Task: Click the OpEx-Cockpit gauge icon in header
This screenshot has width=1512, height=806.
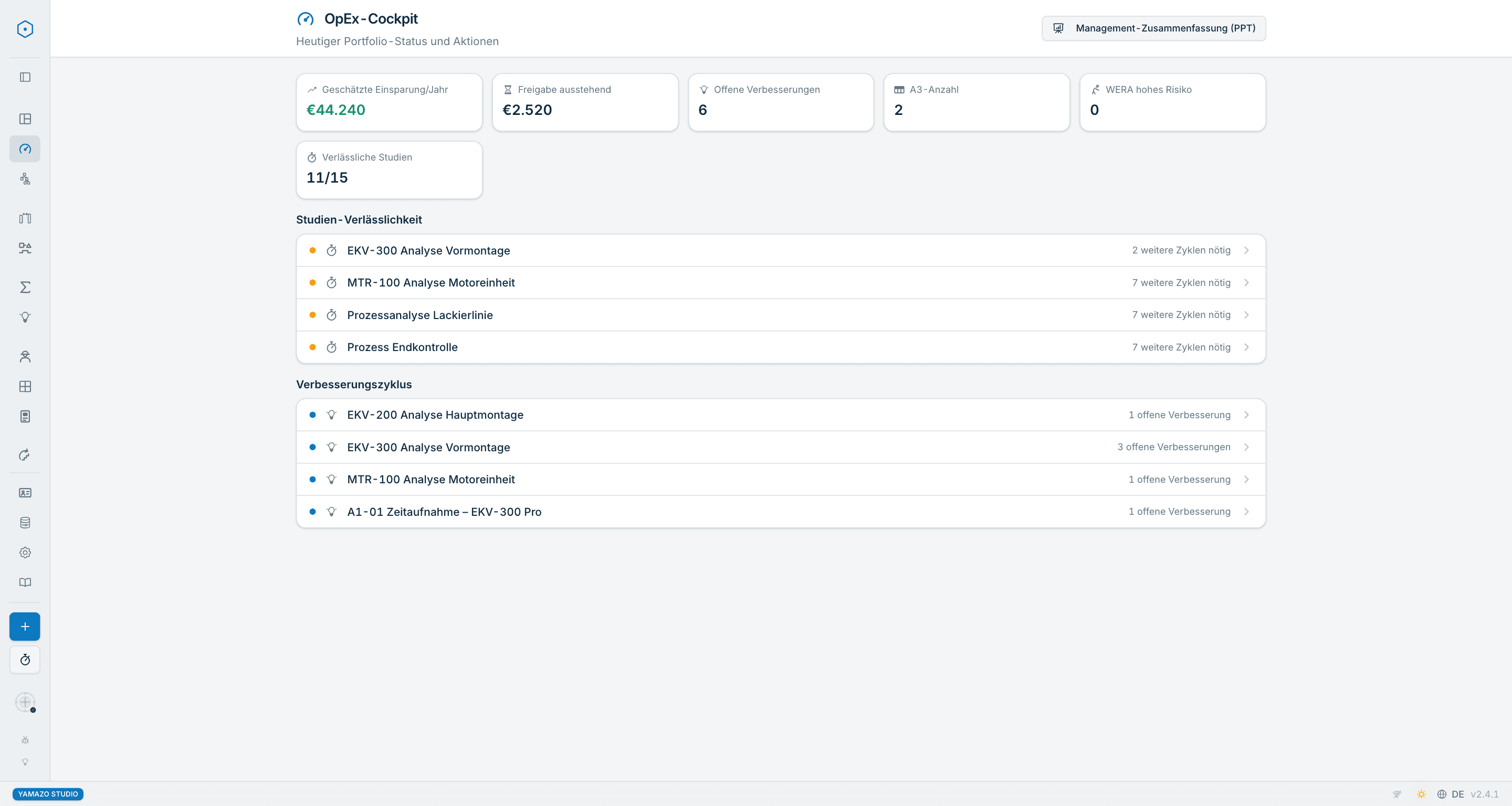Action: (305, 19)
